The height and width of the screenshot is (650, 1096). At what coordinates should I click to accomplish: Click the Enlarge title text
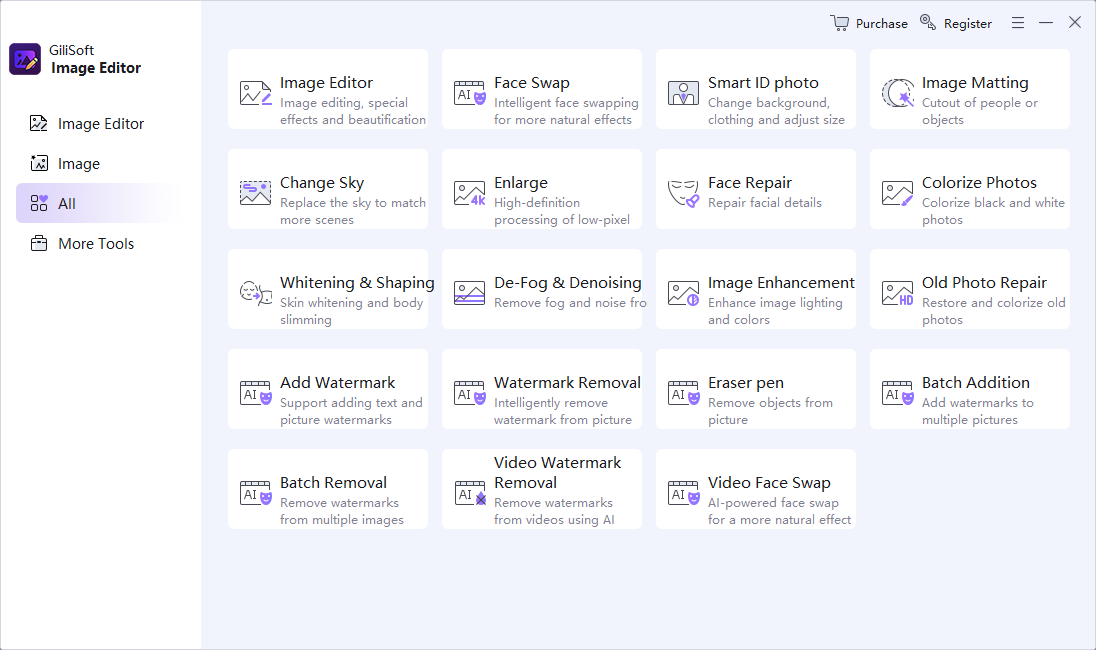(521, 182)
